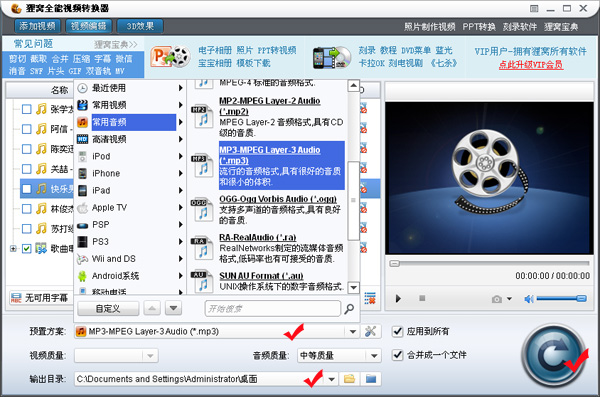
Task: Open preset settings wrench icon
Action: coord(370,332)
